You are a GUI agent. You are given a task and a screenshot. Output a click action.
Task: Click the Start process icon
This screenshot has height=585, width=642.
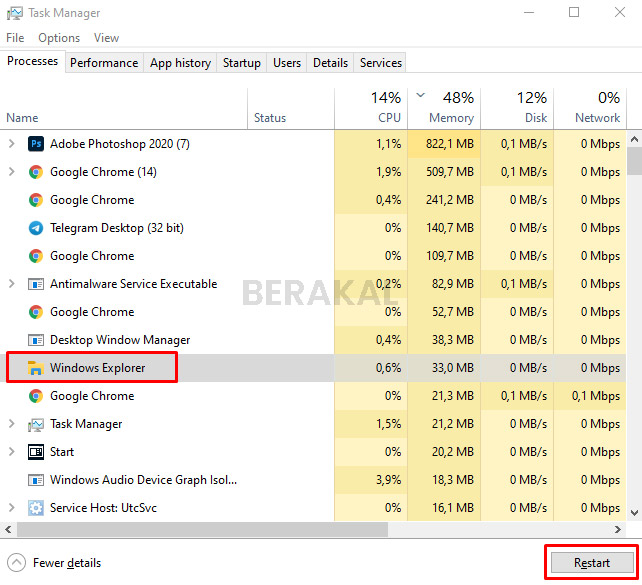coord(36,452)
